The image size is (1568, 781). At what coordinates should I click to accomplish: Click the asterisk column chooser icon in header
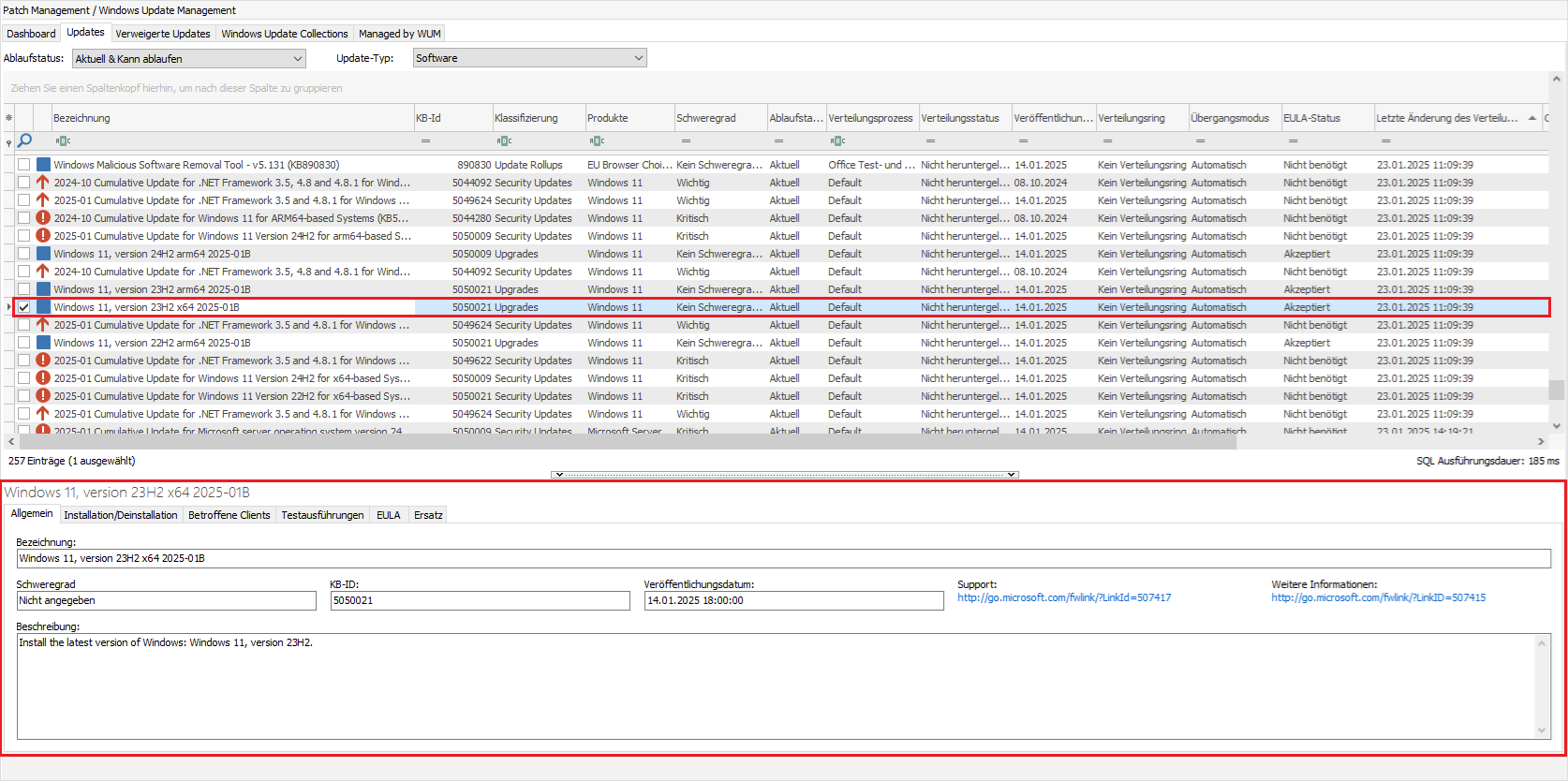point(8,118)
